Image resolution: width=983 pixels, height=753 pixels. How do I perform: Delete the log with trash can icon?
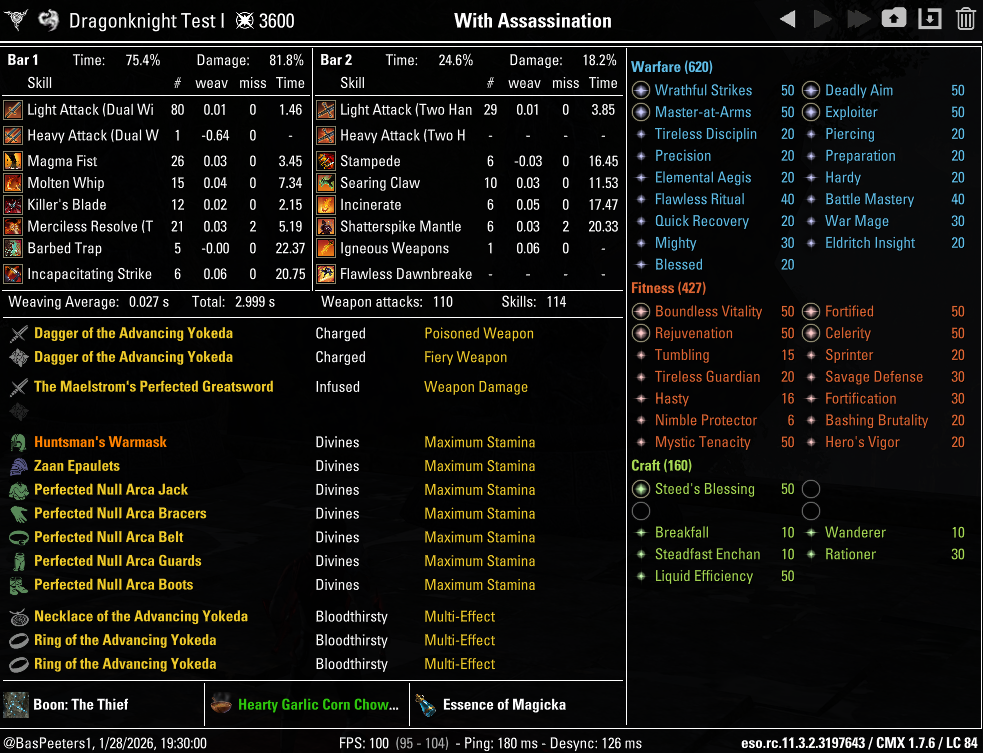point(965,19)
